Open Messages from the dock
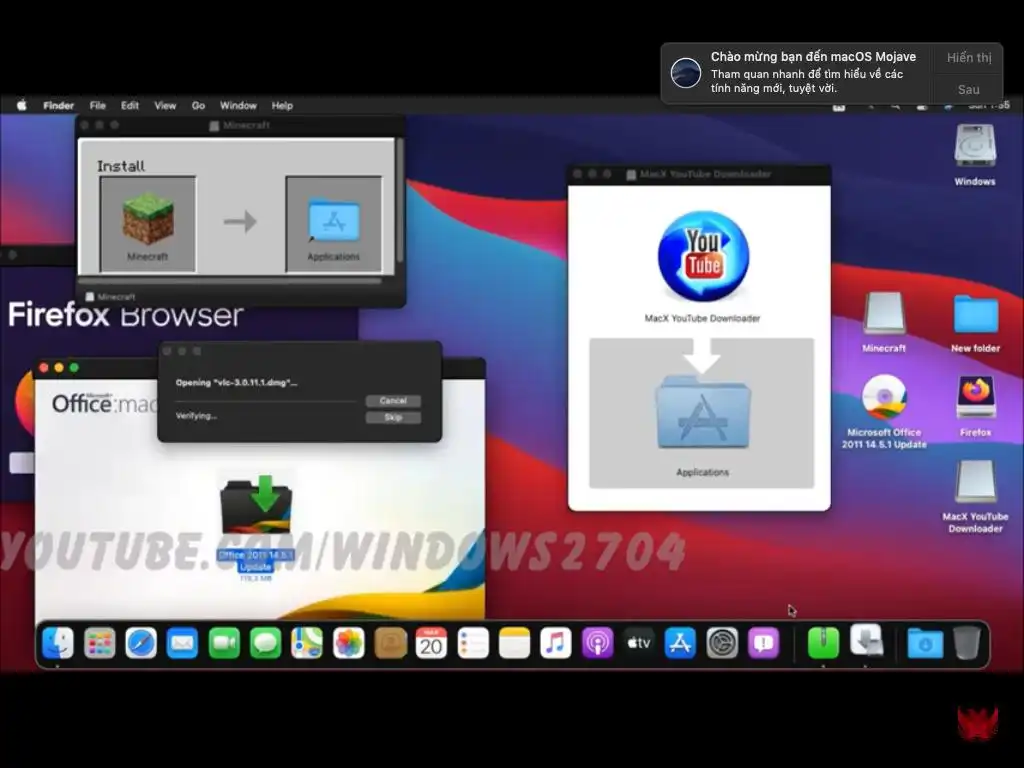This screenshot has height=768, width=1024. pyautogui.click(x=265, y=643)
